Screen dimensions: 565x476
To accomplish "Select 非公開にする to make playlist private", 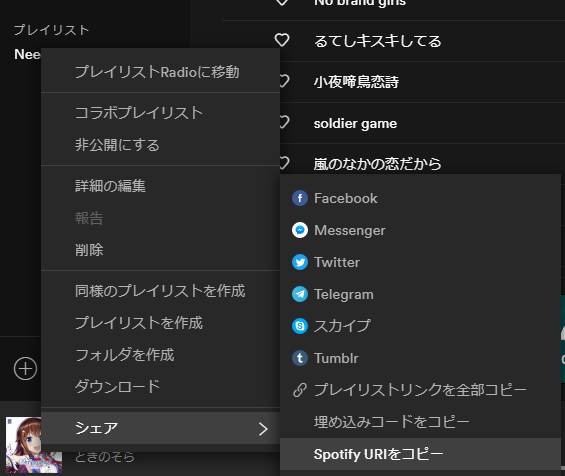I will [x=160, y=145].
